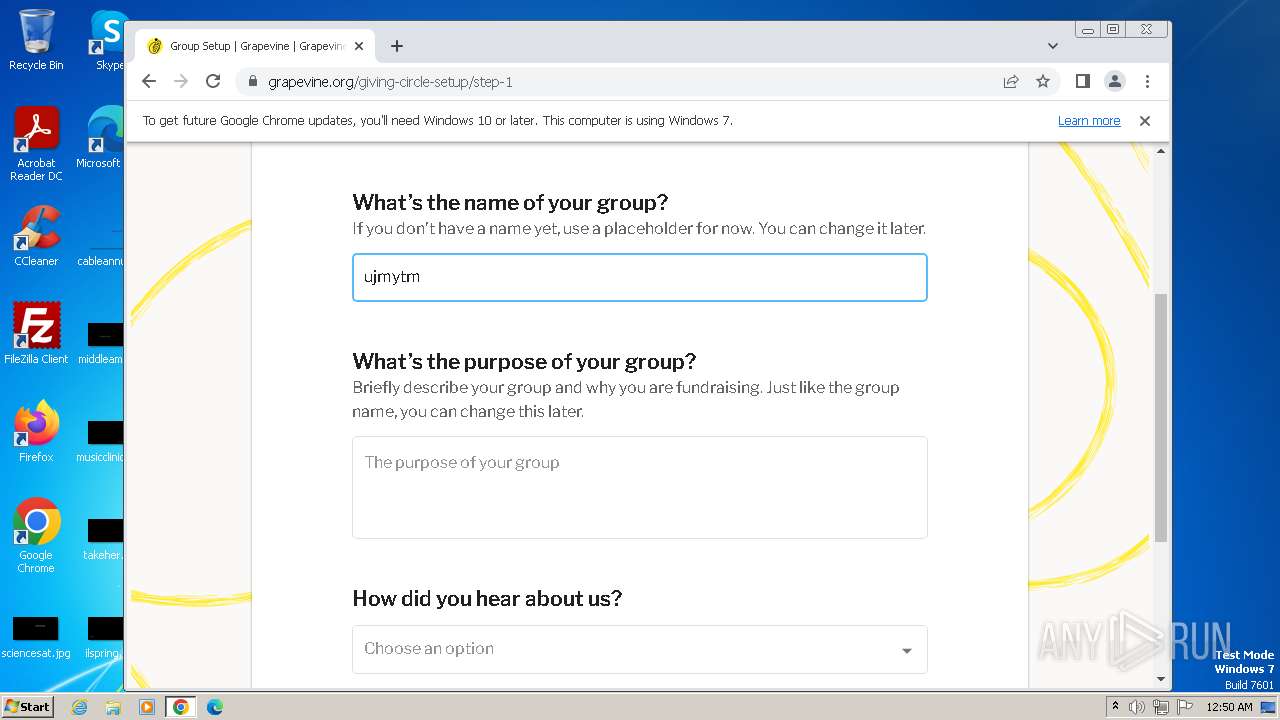Click the volume speaker tray icon

[x=1137, y=707]
